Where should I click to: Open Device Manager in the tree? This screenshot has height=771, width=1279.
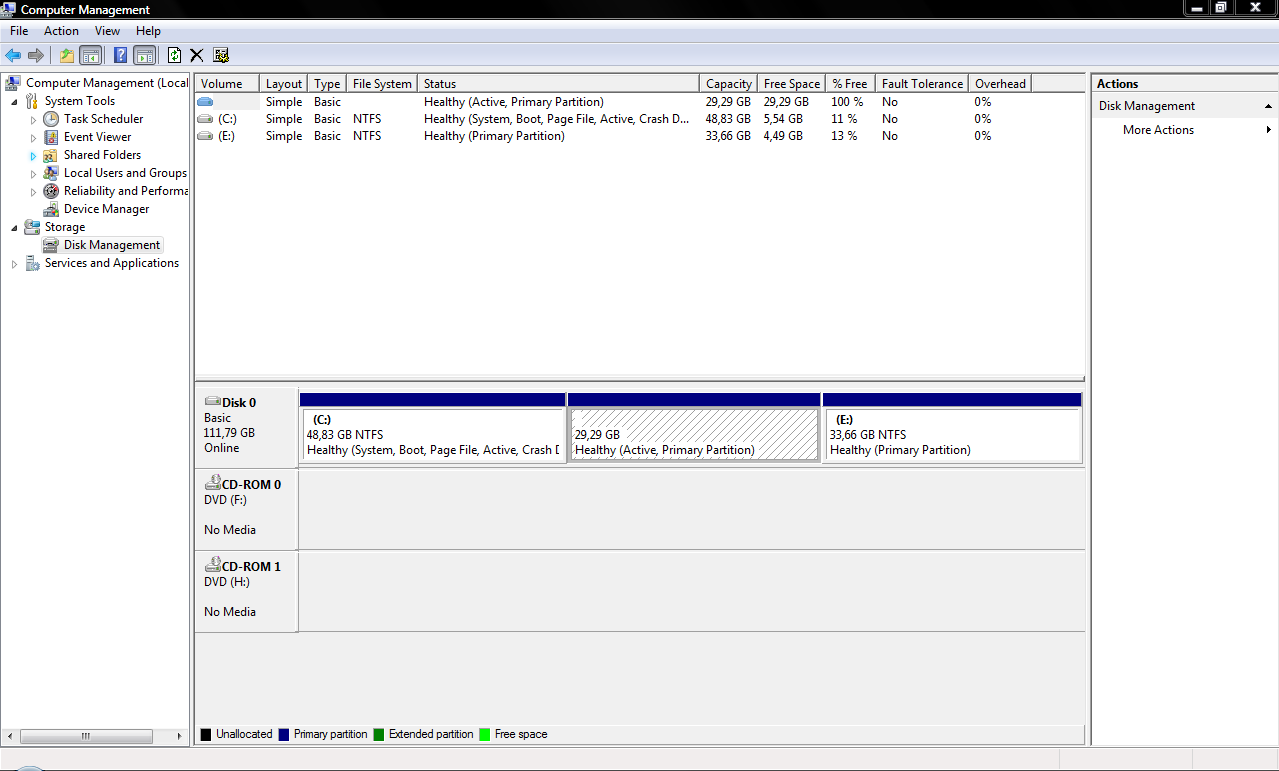[x=106, y=209]
